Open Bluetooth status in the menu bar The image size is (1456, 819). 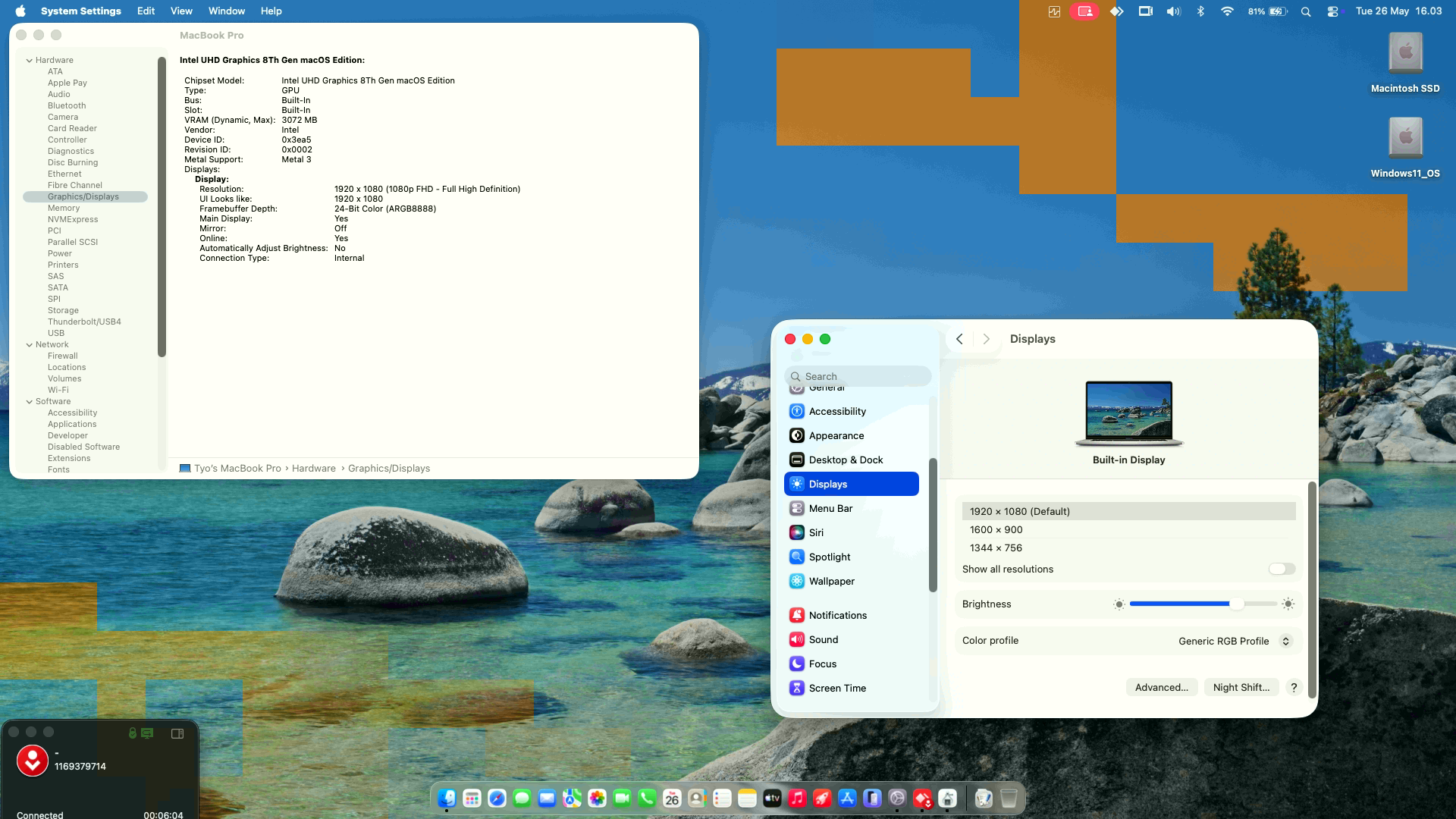[1200, 11]
